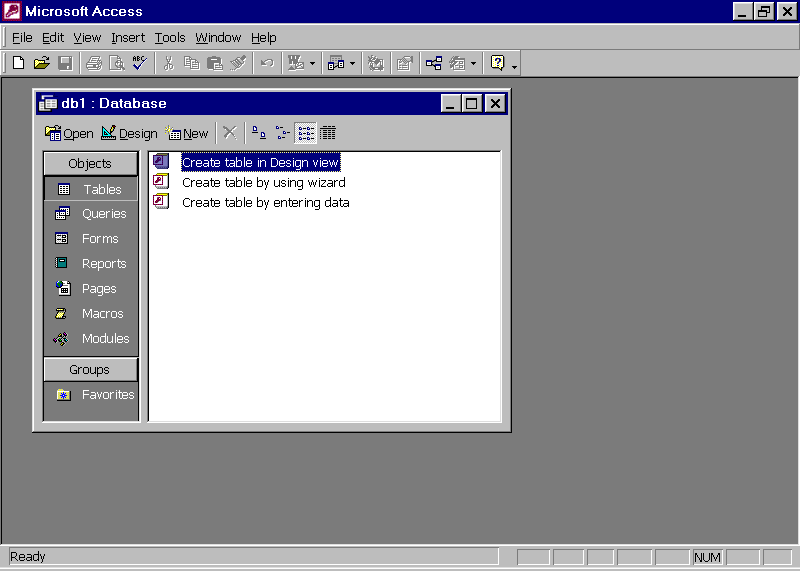This screenshot has height=571, width=800.
Task: Select Macros in the Objects bar
Action: 91,314
